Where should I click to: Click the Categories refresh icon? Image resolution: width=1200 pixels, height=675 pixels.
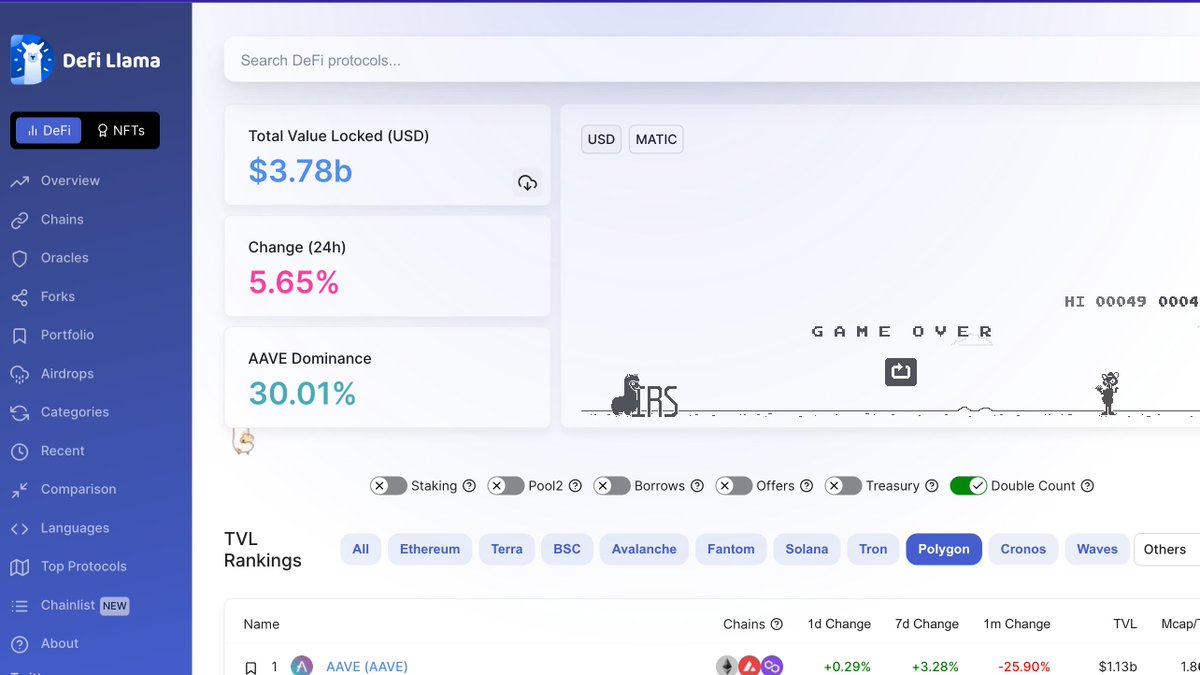(20, 412)
